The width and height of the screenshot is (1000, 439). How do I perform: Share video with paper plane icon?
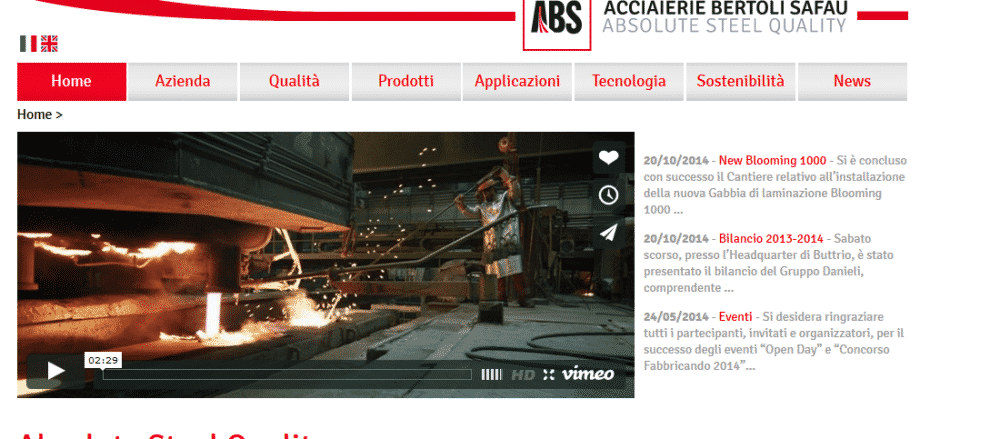point(608,233)
